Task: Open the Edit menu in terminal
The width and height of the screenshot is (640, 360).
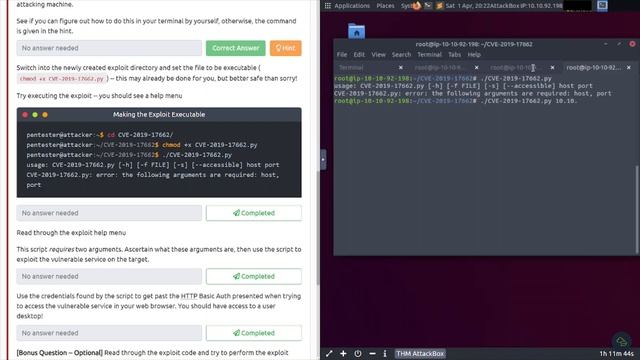Action: (359, 55)
